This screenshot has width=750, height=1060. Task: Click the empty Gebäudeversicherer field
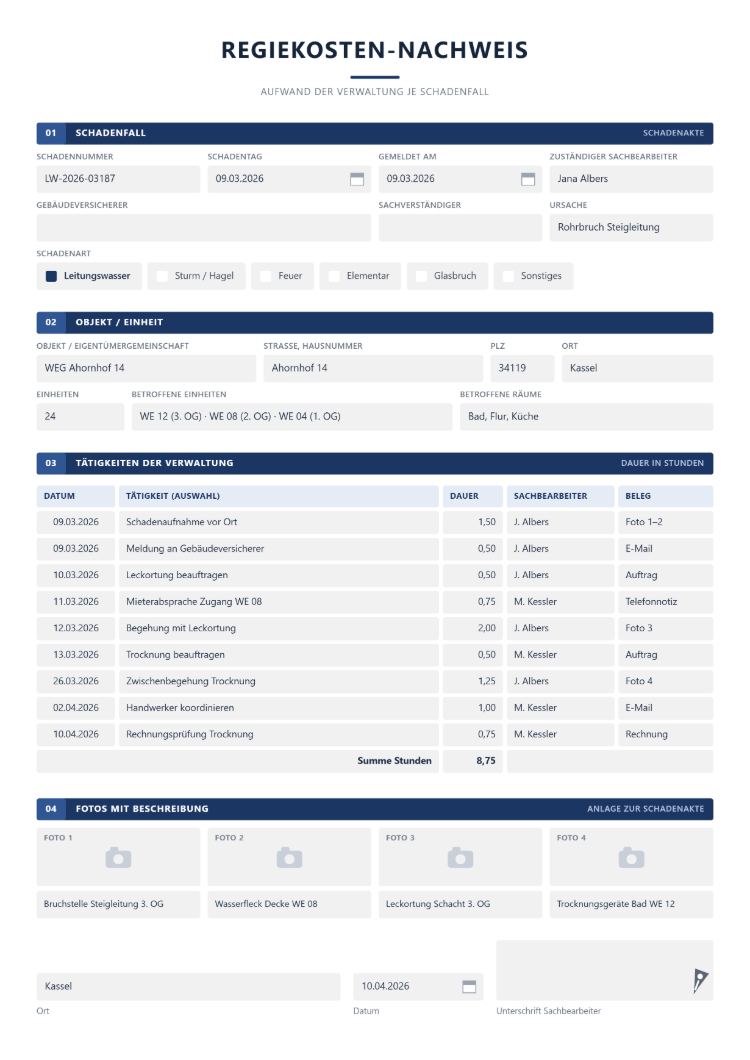[x=204, y=228]
